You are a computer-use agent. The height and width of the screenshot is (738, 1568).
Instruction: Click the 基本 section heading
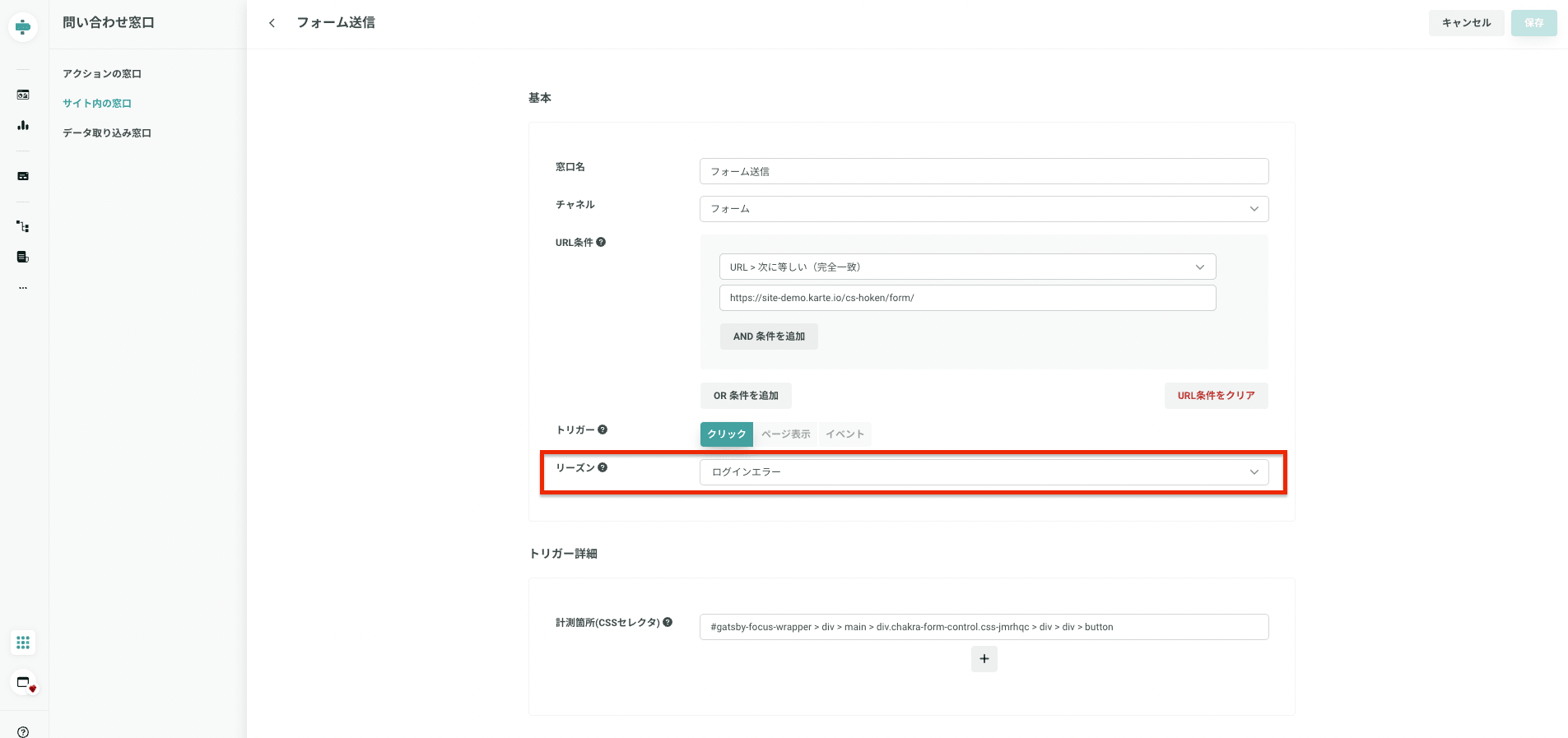(x=540, y=98)
